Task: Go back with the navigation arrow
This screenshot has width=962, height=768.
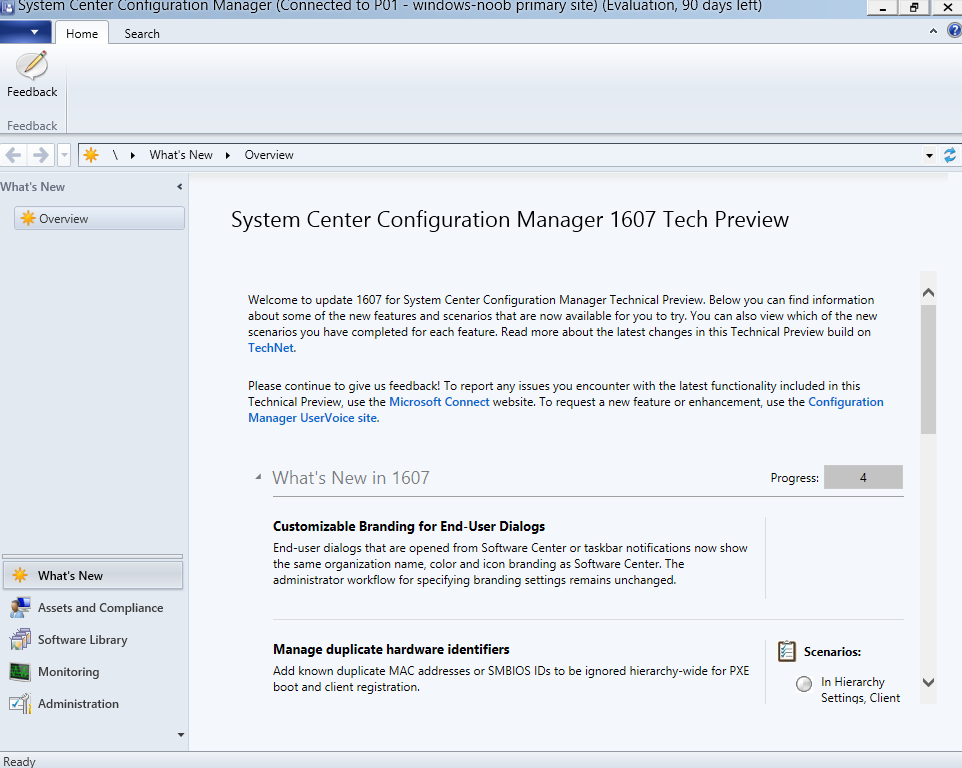Action: [13, 155]
